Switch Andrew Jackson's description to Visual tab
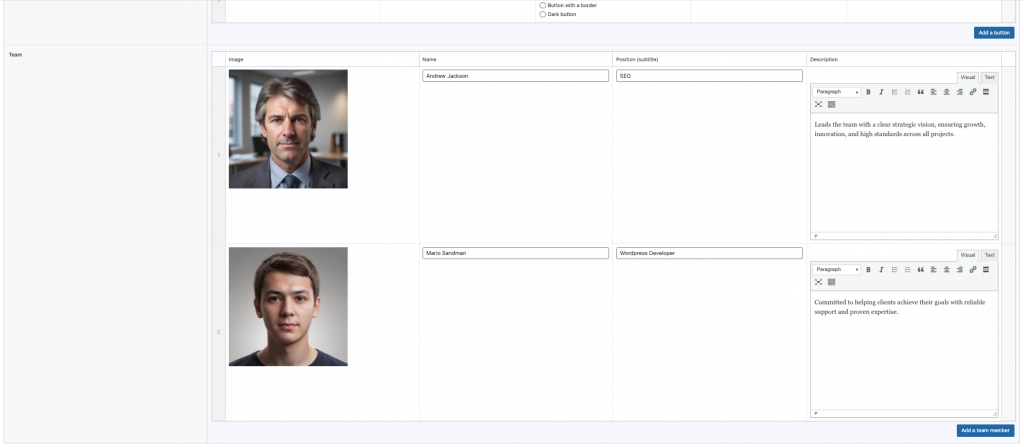 pos(968,77)
